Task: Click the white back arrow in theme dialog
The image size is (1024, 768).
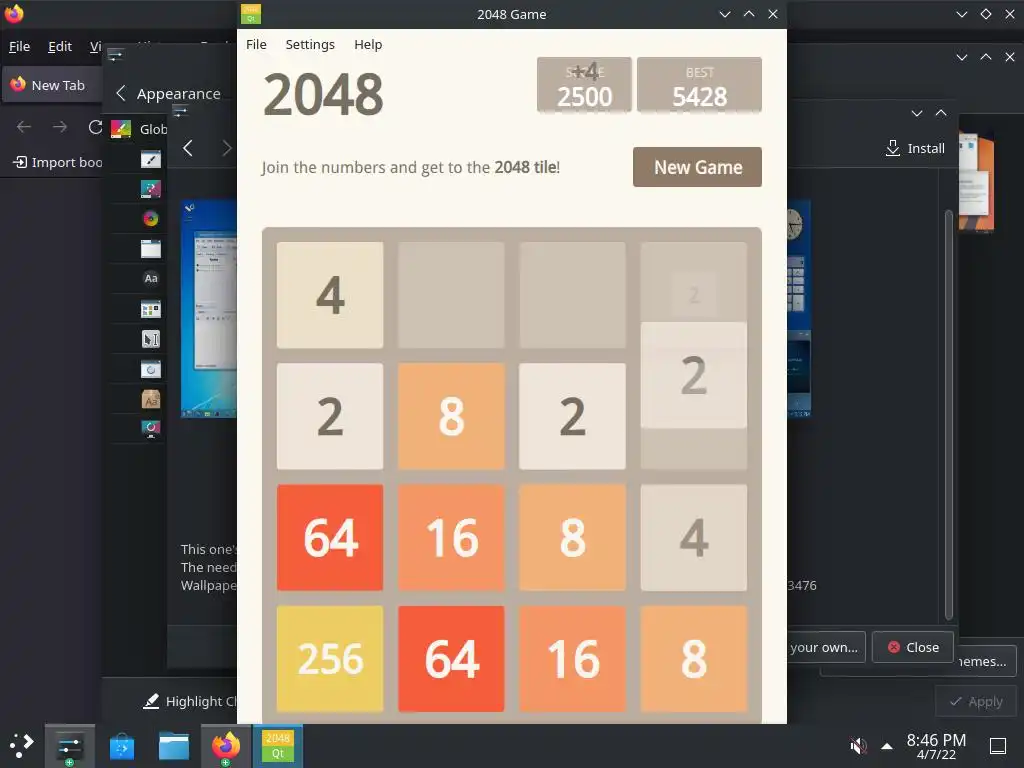Action: (x=188, y=148)
